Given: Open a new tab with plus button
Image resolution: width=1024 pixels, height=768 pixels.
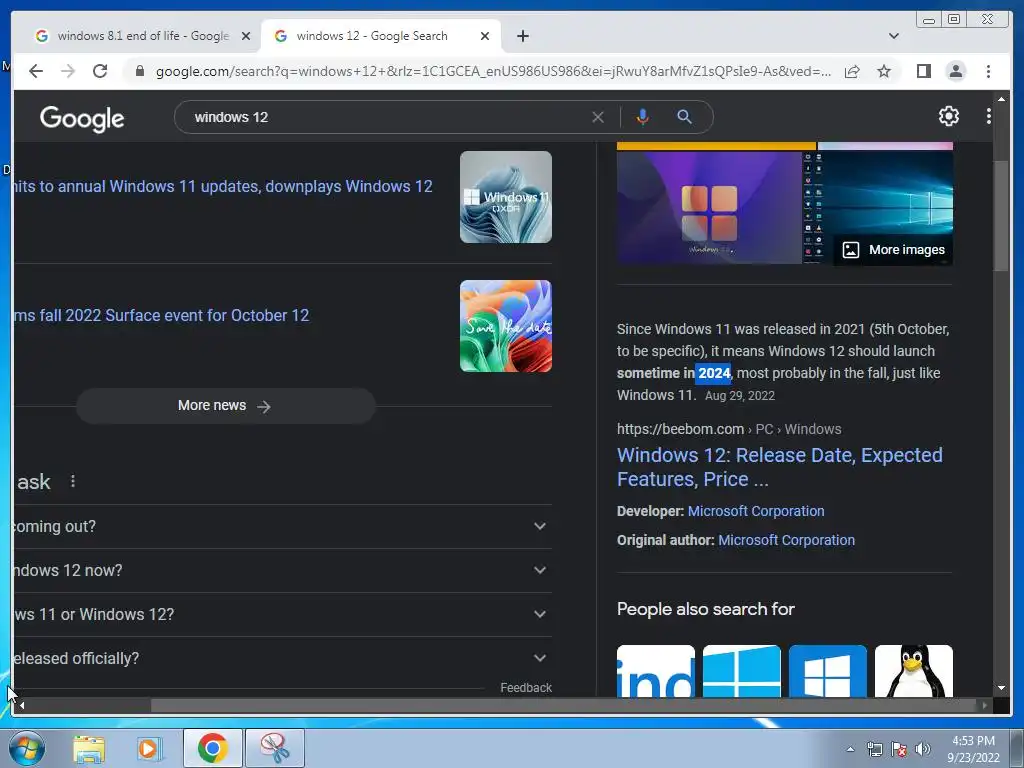Looking at the screenshot, I should 522,36.
